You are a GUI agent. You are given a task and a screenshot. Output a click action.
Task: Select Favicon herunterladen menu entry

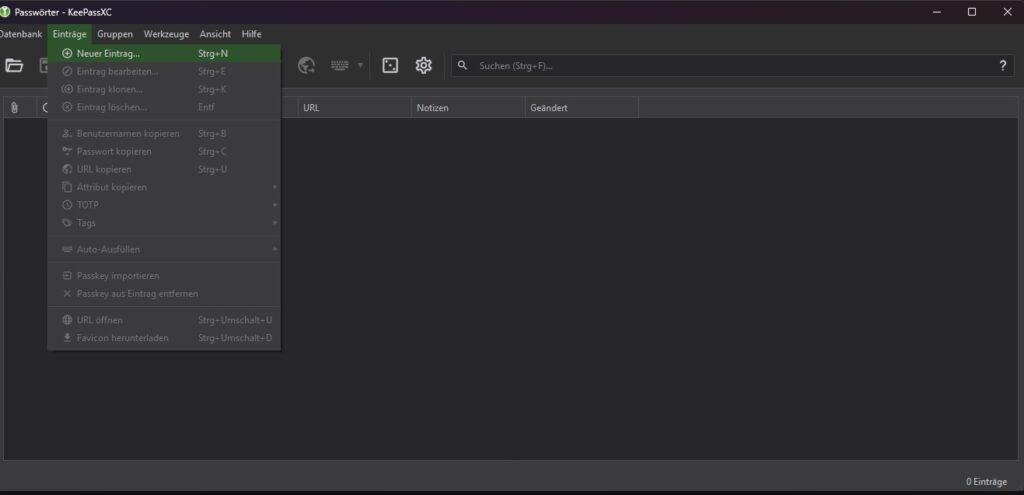(x=165, y=338)
